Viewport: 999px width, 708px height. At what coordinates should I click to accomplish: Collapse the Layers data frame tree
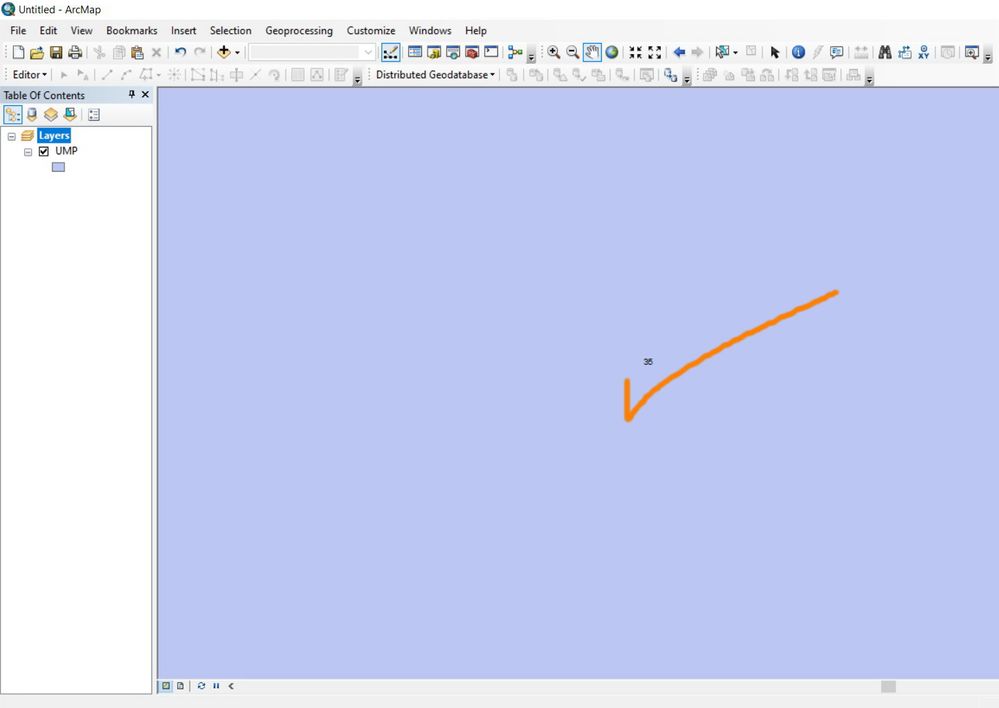coord(11,136)
